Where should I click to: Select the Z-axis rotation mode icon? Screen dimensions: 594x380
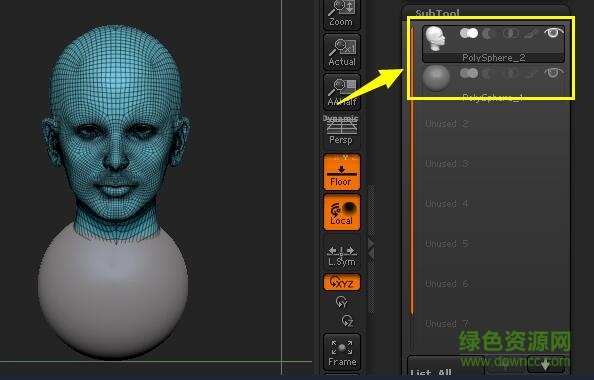pyautogui.click(x=347, y=321)
